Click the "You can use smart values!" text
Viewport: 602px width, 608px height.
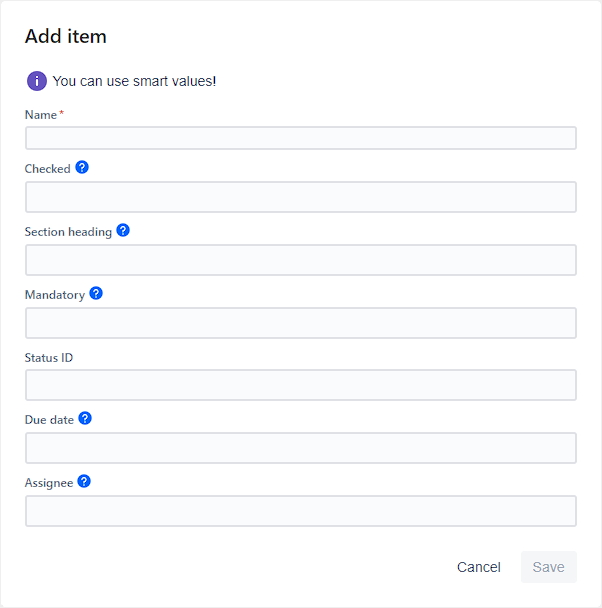(134, 81)
